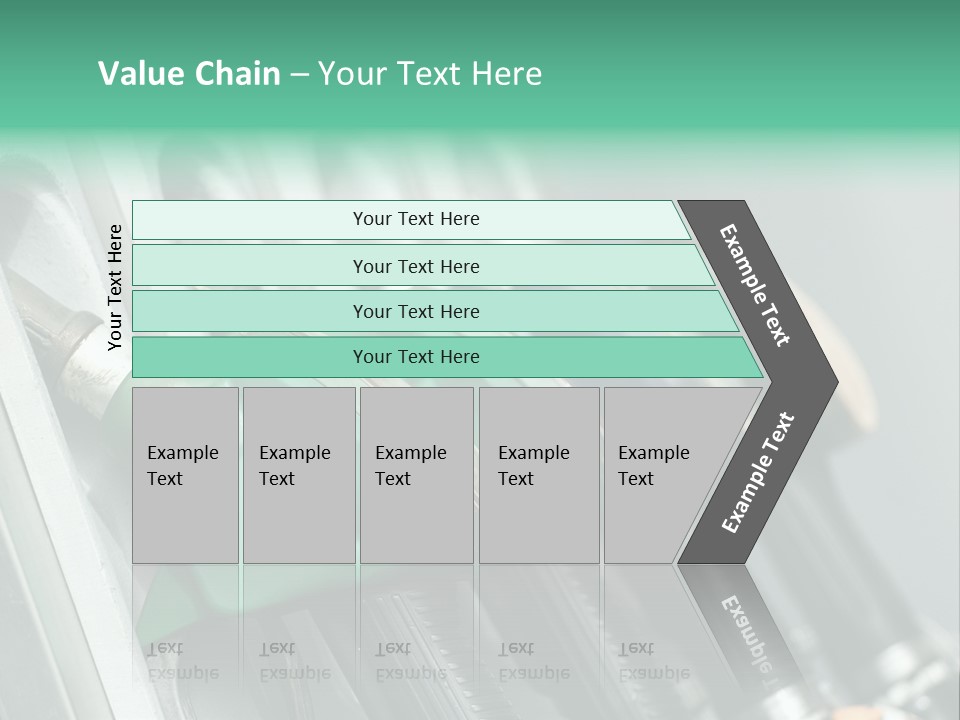960x720 pixels.
Task: Click reflection under the fifth gray box
Action: tap(655, 640)
